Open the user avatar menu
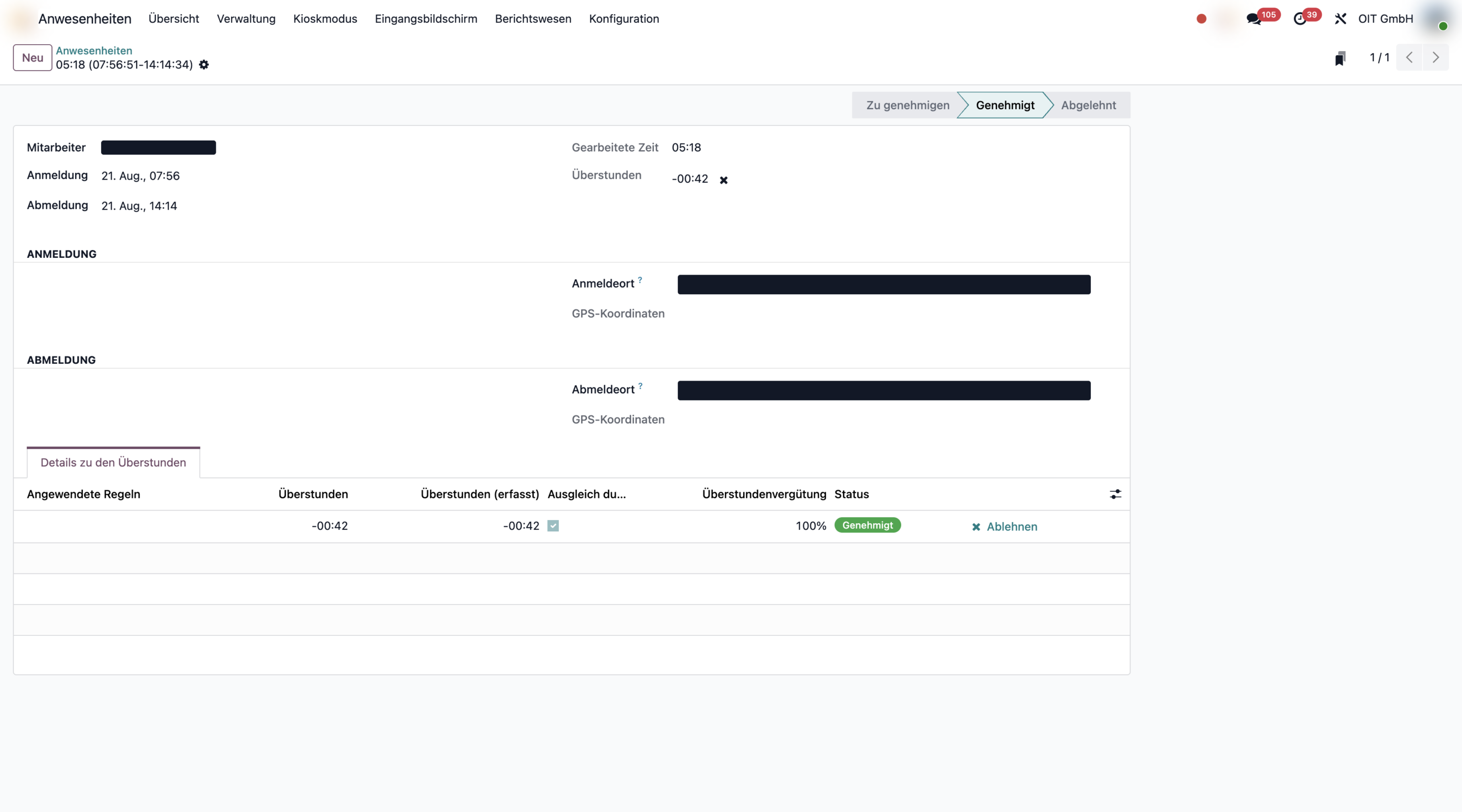Screen dimensions: 1462x812 click(1436, 19)
